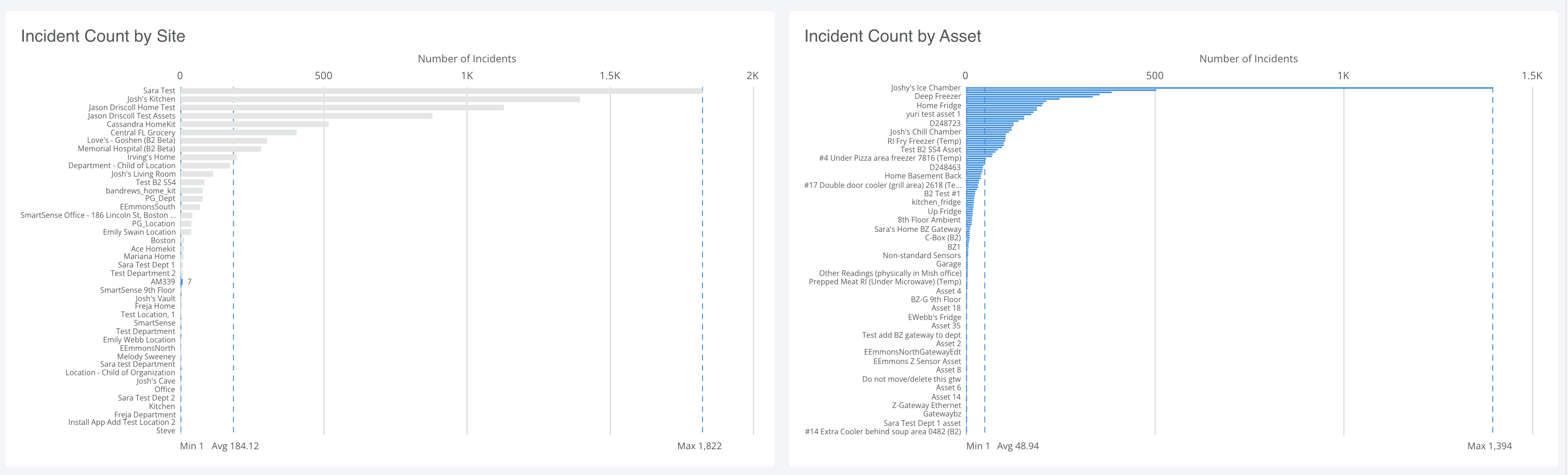Click the Sara Test bar in site chart

click(441, 91)
